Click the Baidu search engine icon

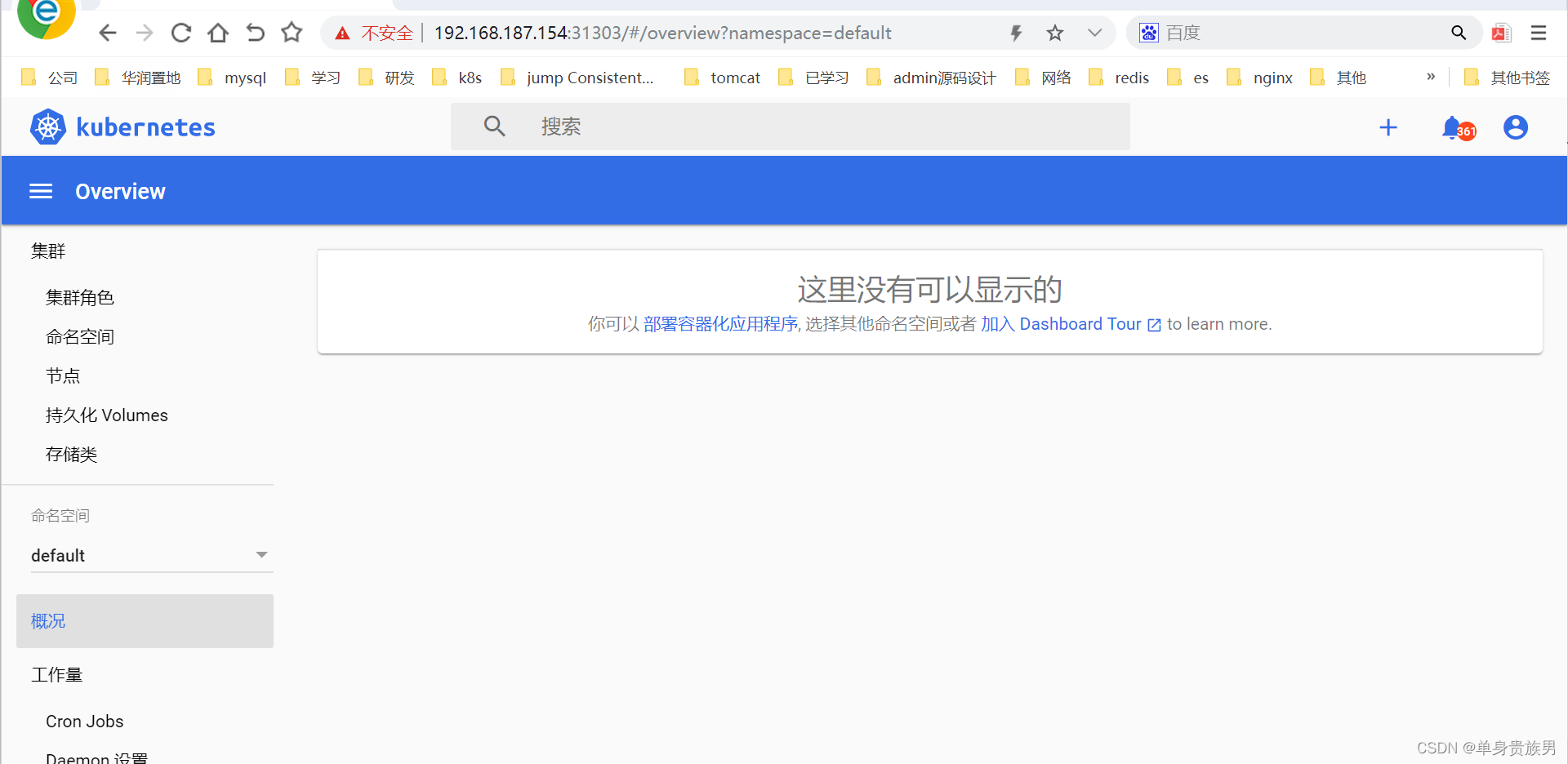pyautogui.click(x=1149, y=33)
